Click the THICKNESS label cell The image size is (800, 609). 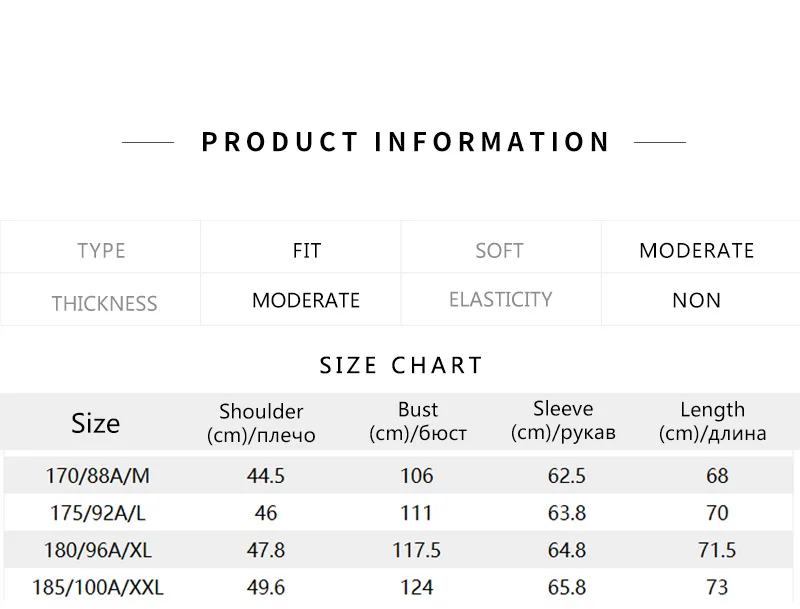[x=101, y=299]
